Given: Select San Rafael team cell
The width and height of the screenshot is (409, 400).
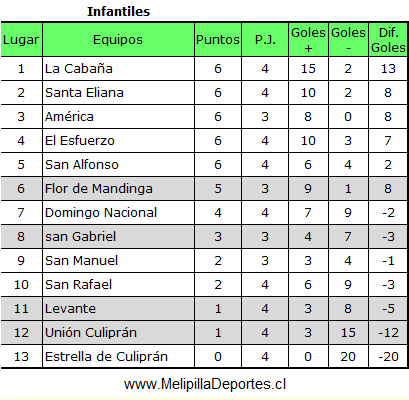Looking at the screenshot, I should tap(118, 285).
